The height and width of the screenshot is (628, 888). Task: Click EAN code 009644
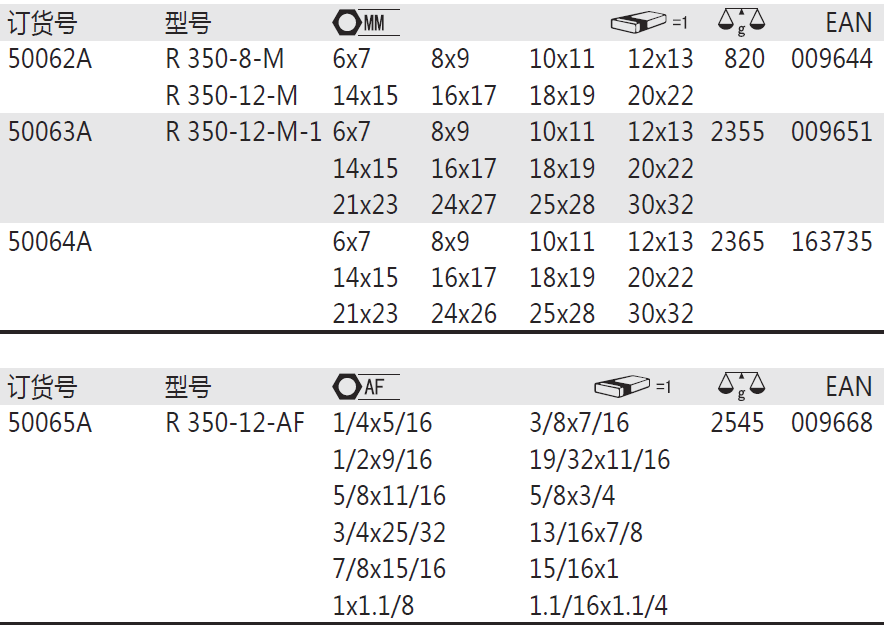coord(831,59)
